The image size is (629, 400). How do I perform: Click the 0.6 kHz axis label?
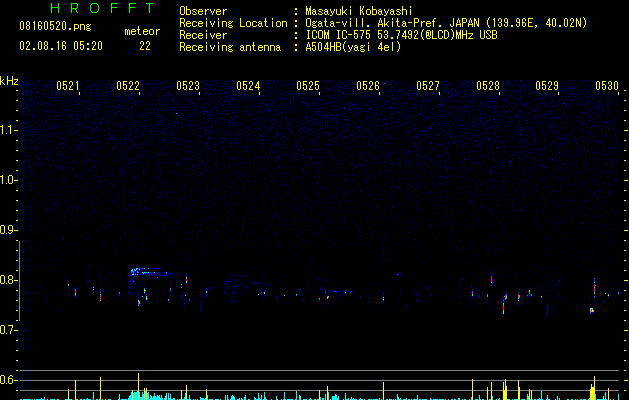9,380
